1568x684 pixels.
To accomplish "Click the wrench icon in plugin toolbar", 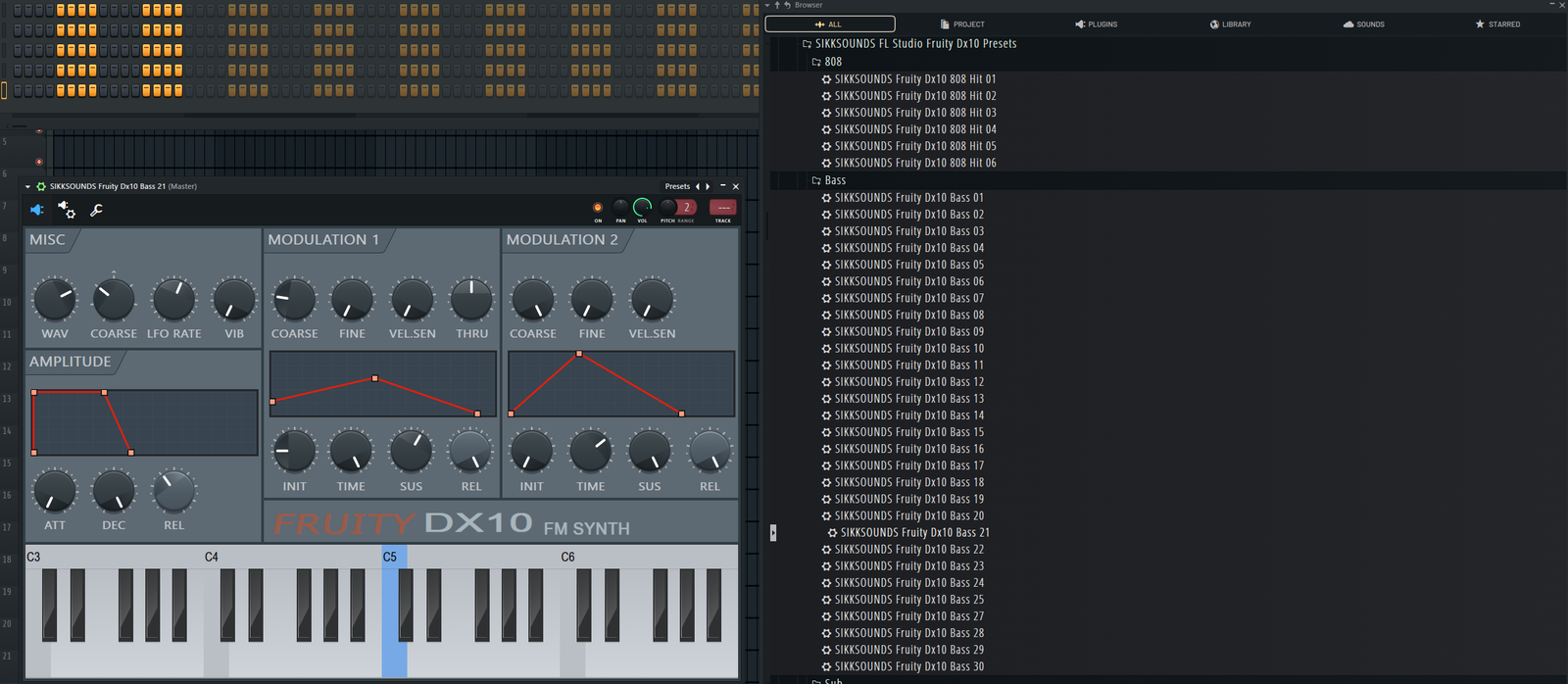I will [x=97, y=210].
